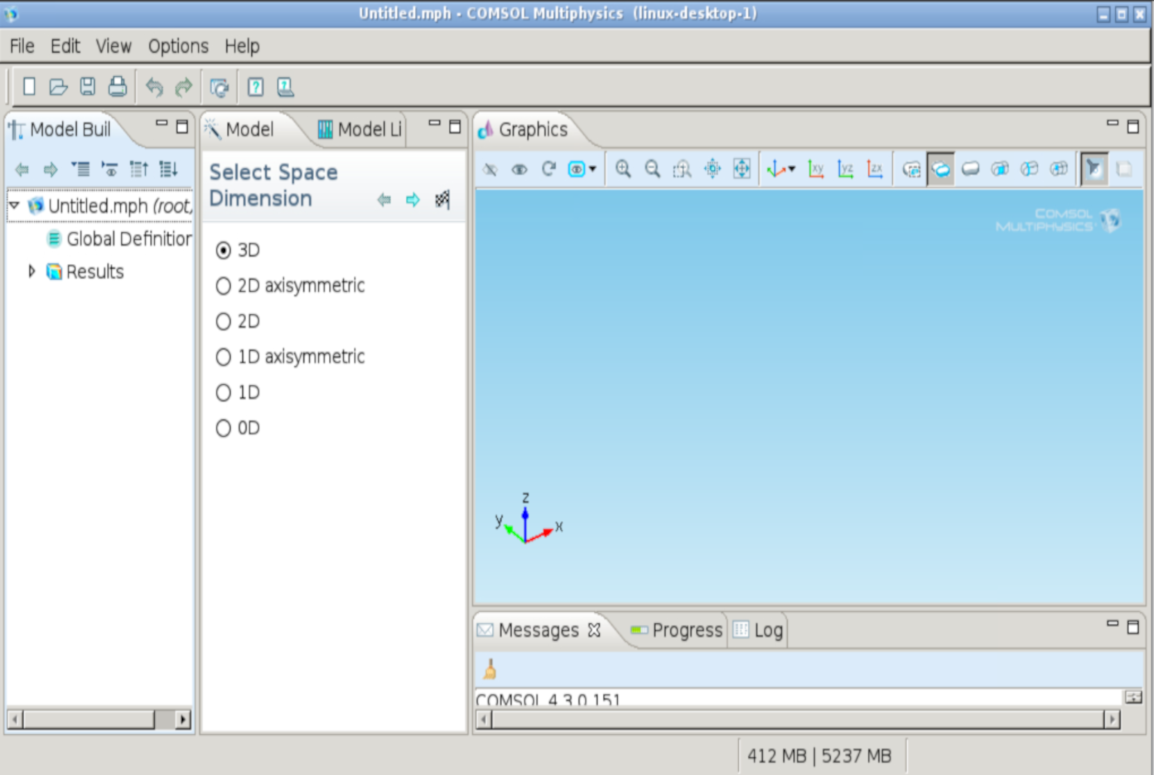Screen dimensions: 1154x775
Task: Finish the wizard with the checkered flag
Action: coord(442,199)
